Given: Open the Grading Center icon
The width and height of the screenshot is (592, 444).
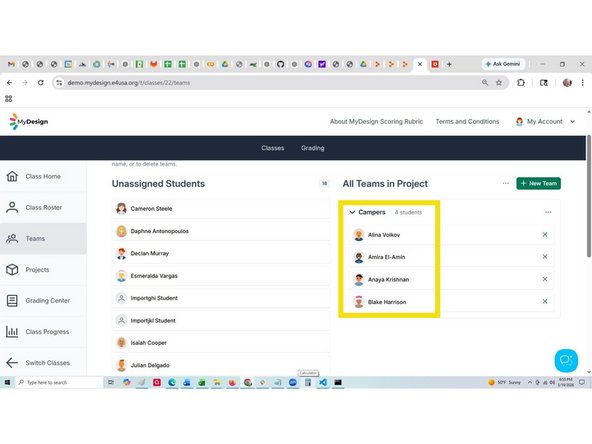Looking at the screenshot, I should [x=12, y=301].
